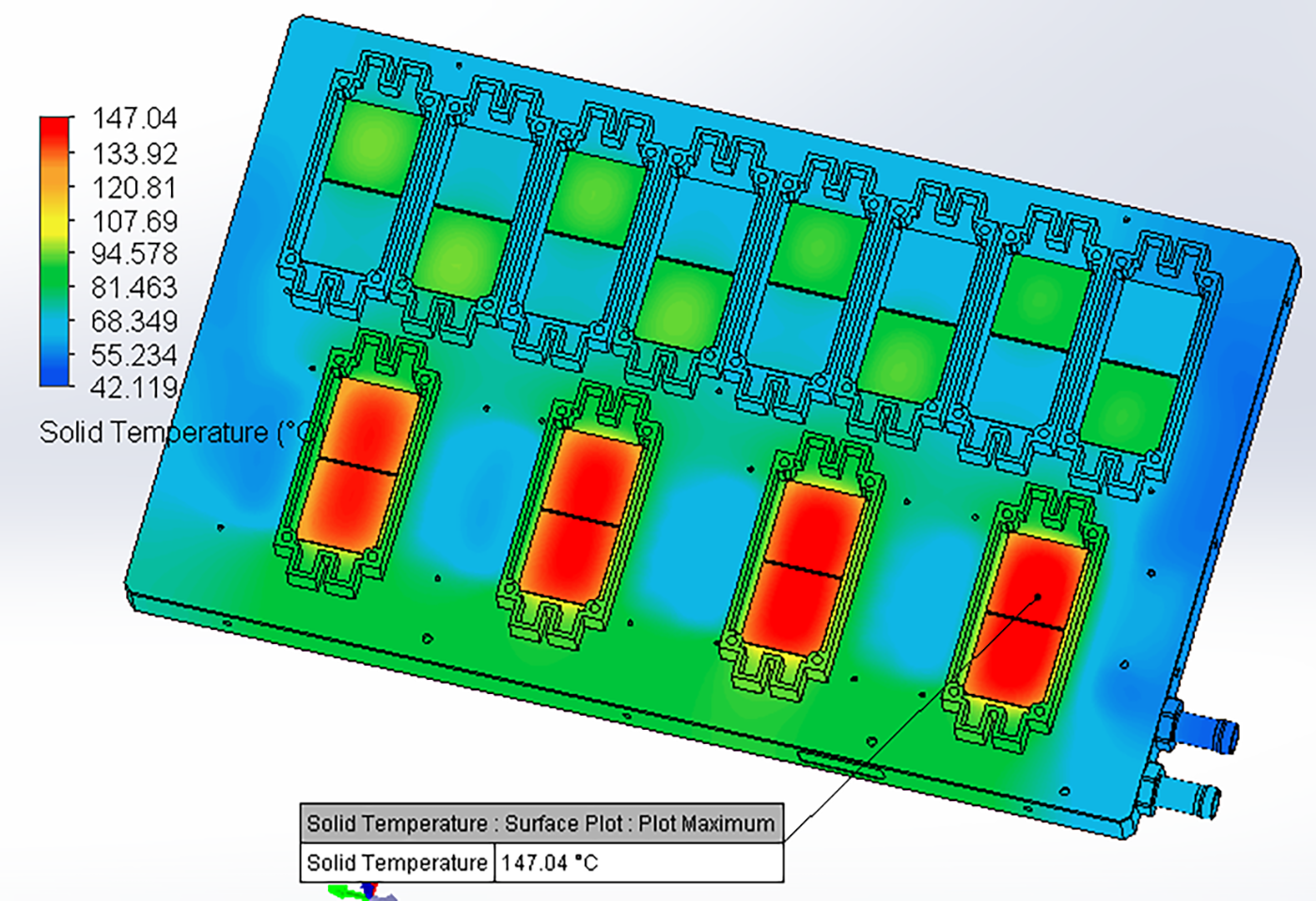The width and height of the screenshot is (1316, 901).
Task: Select the 55.234 legend value
Action: click(x=134, y=356)
